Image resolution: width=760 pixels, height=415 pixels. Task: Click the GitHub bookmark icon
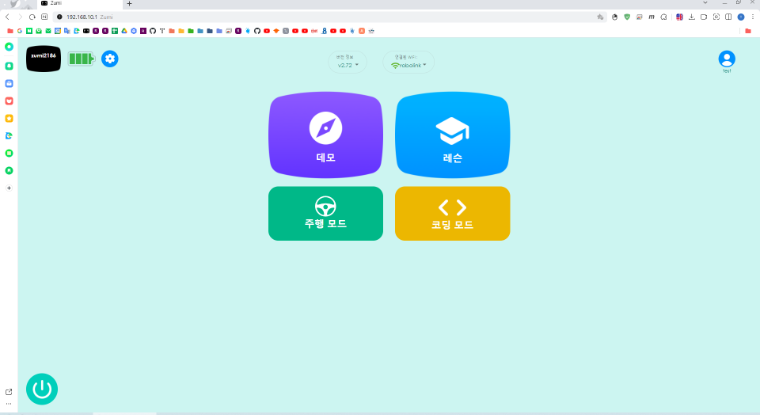256,30
